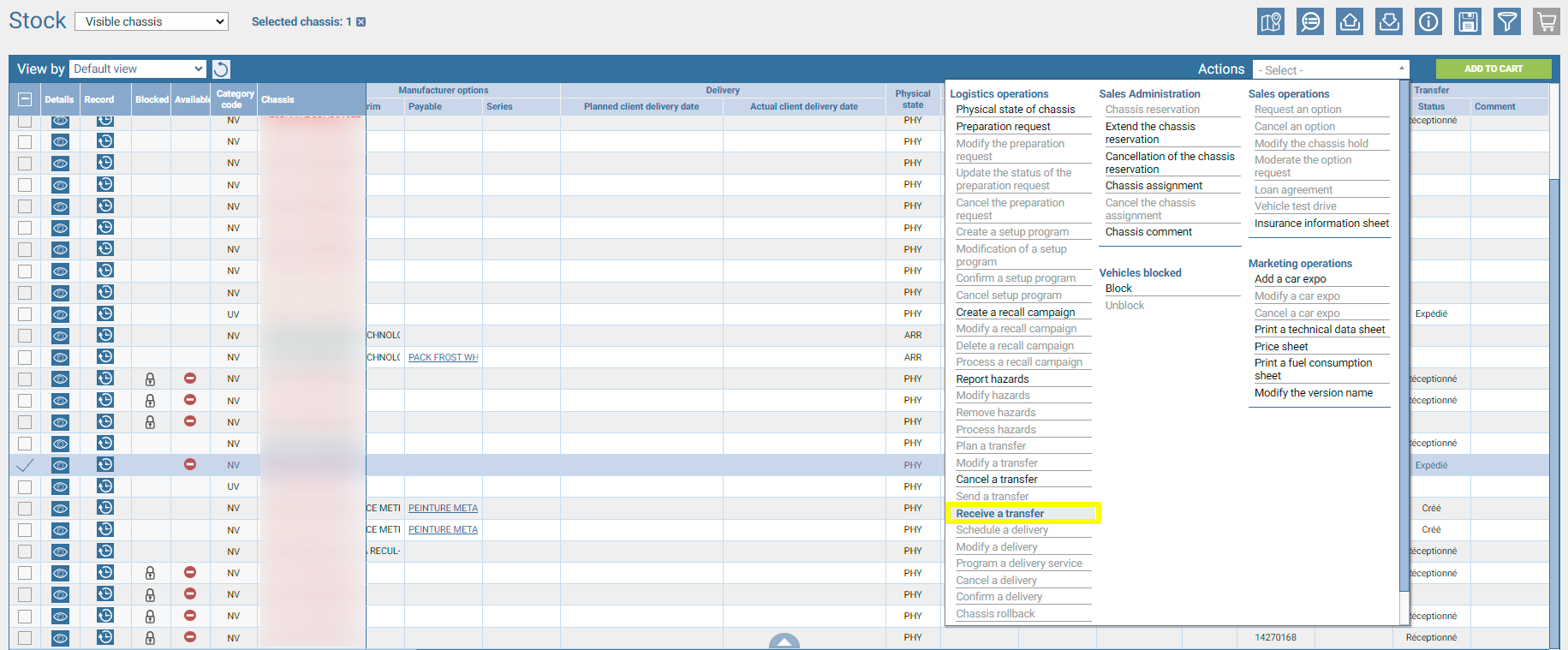The height and width of the screenshot is (650, 1568).
Task: Choose Report hazards action
Action: pyautogui.click(x=993, y=379)
